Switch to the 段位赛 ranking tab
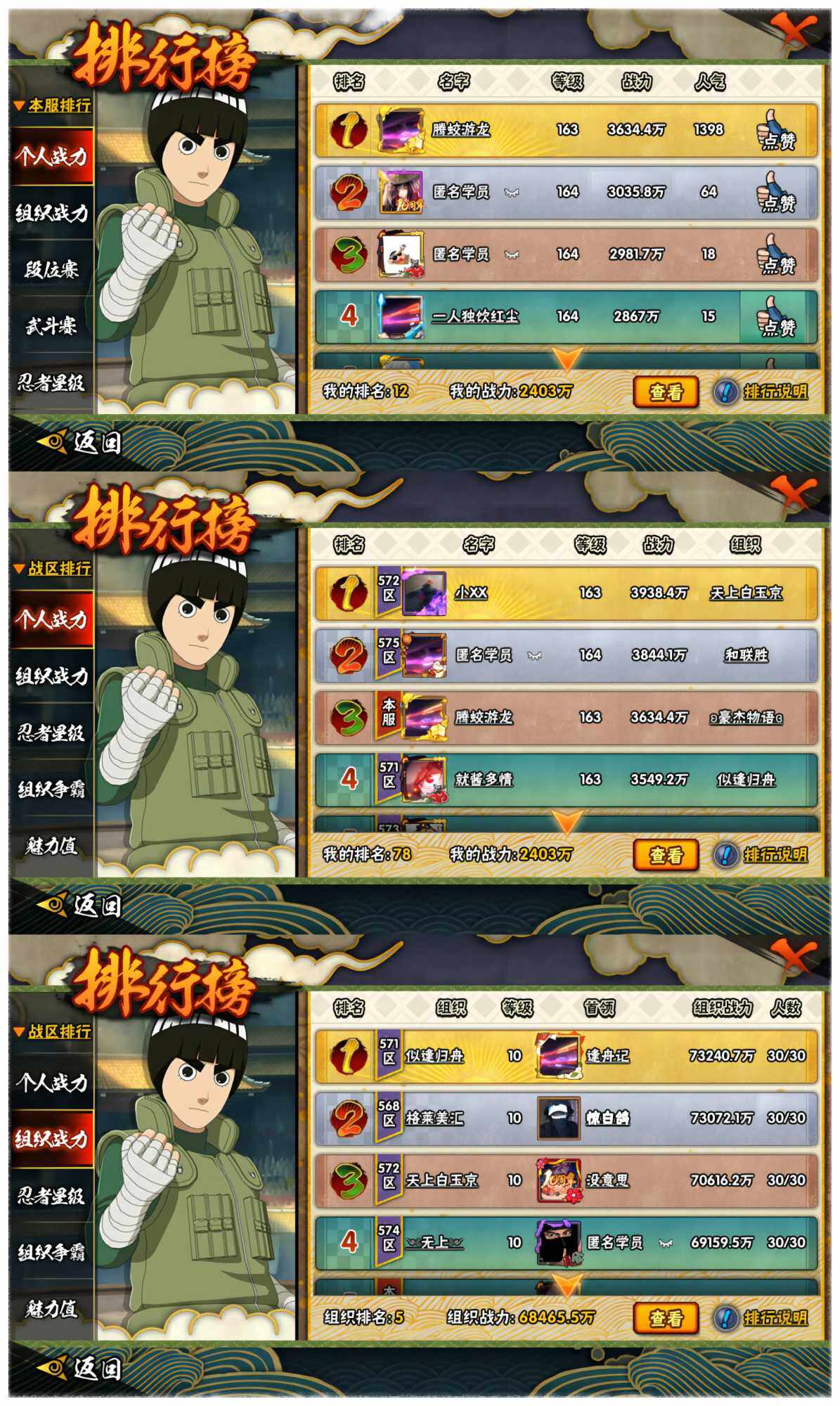 pos(51,269)
